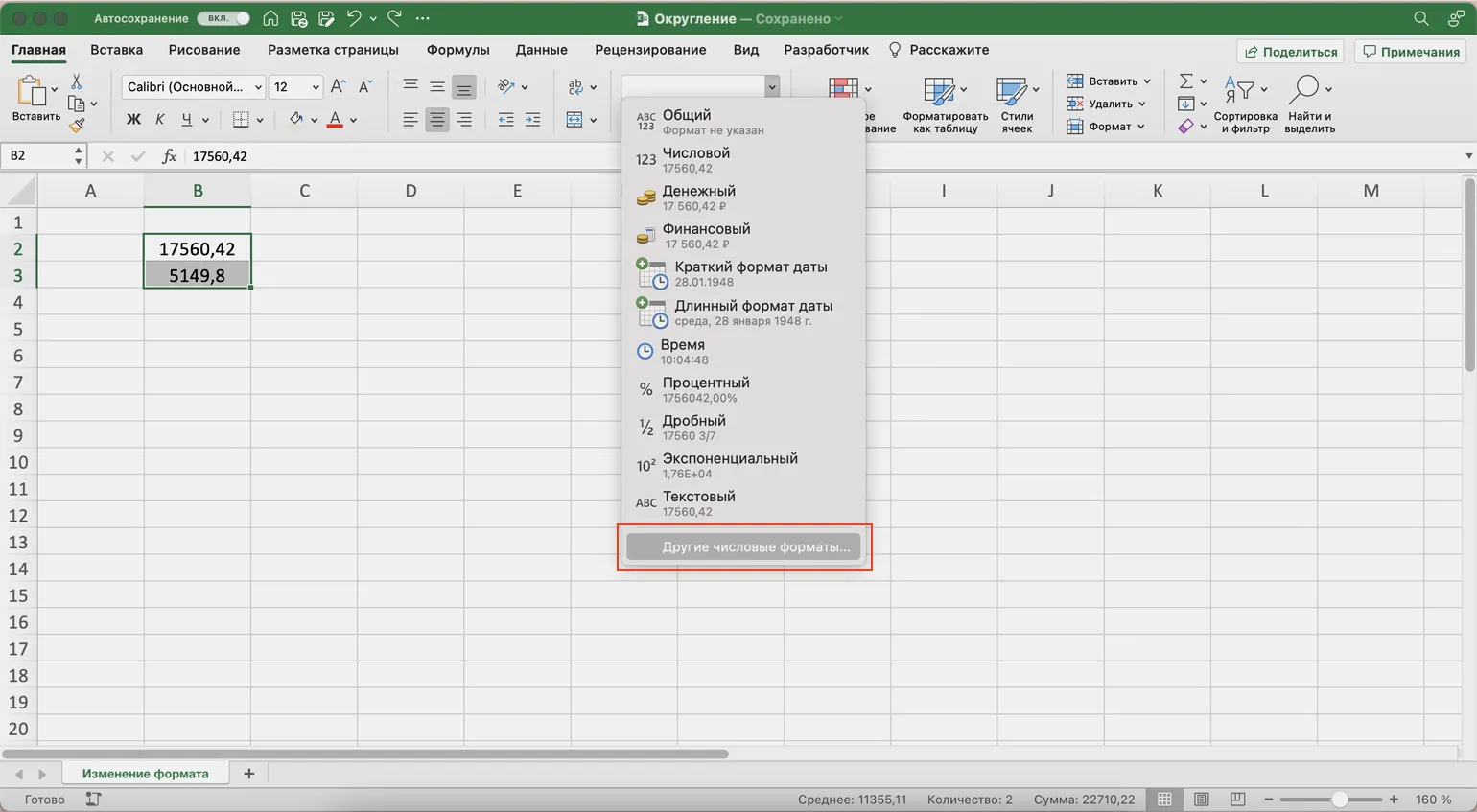Screen dimensions: 1477x812
Task: Click the increase font size icon
Action: 338,87
